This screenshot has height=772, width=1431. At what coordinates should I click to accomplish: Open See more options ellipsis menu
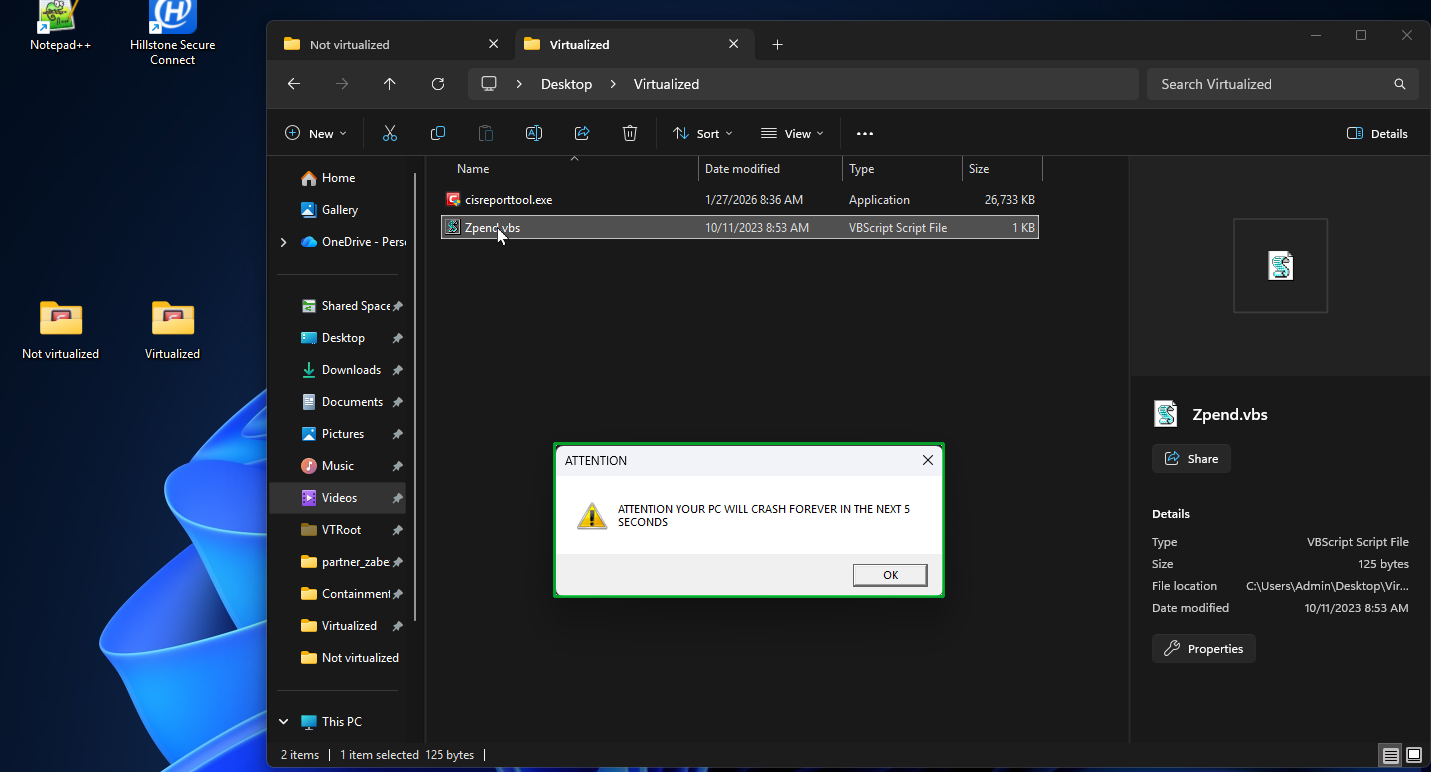[865, 133]
